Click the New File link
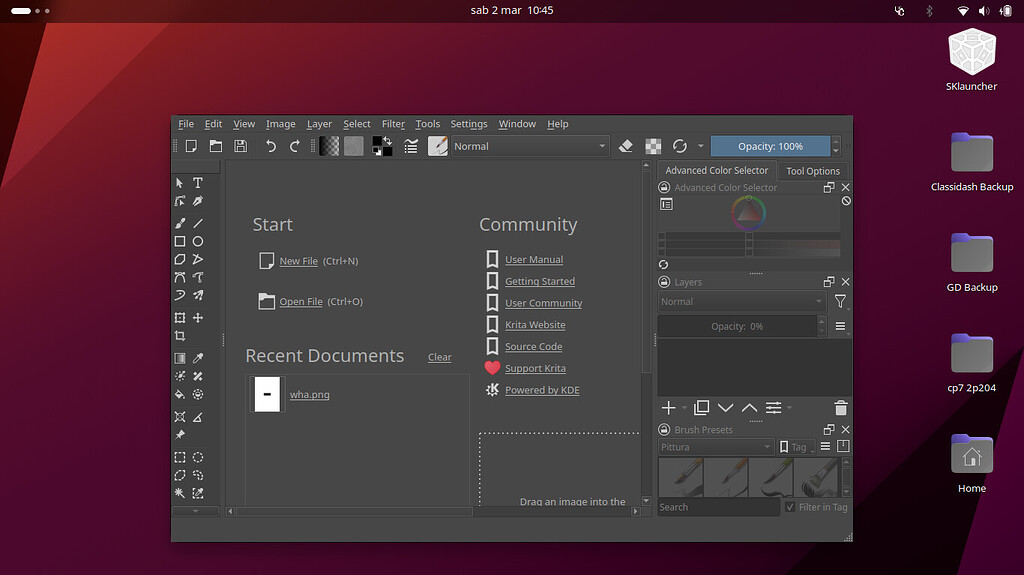 [298, 261]
